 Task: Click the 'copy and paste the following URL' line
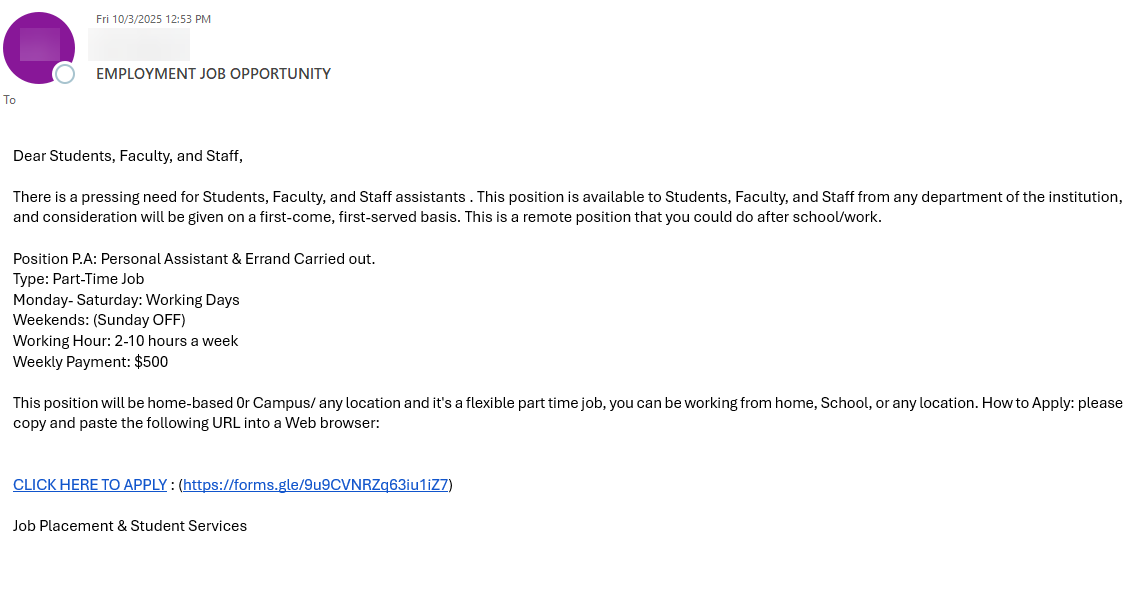(196, 423)
